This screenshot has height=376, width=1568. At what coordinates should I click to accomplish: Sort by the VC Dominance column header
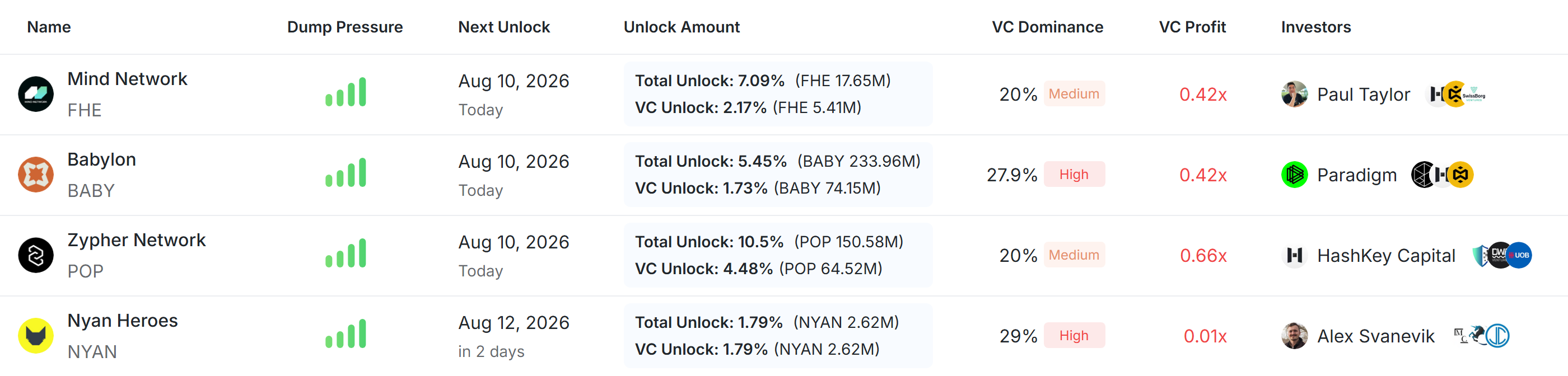[x=1047, y=27]
